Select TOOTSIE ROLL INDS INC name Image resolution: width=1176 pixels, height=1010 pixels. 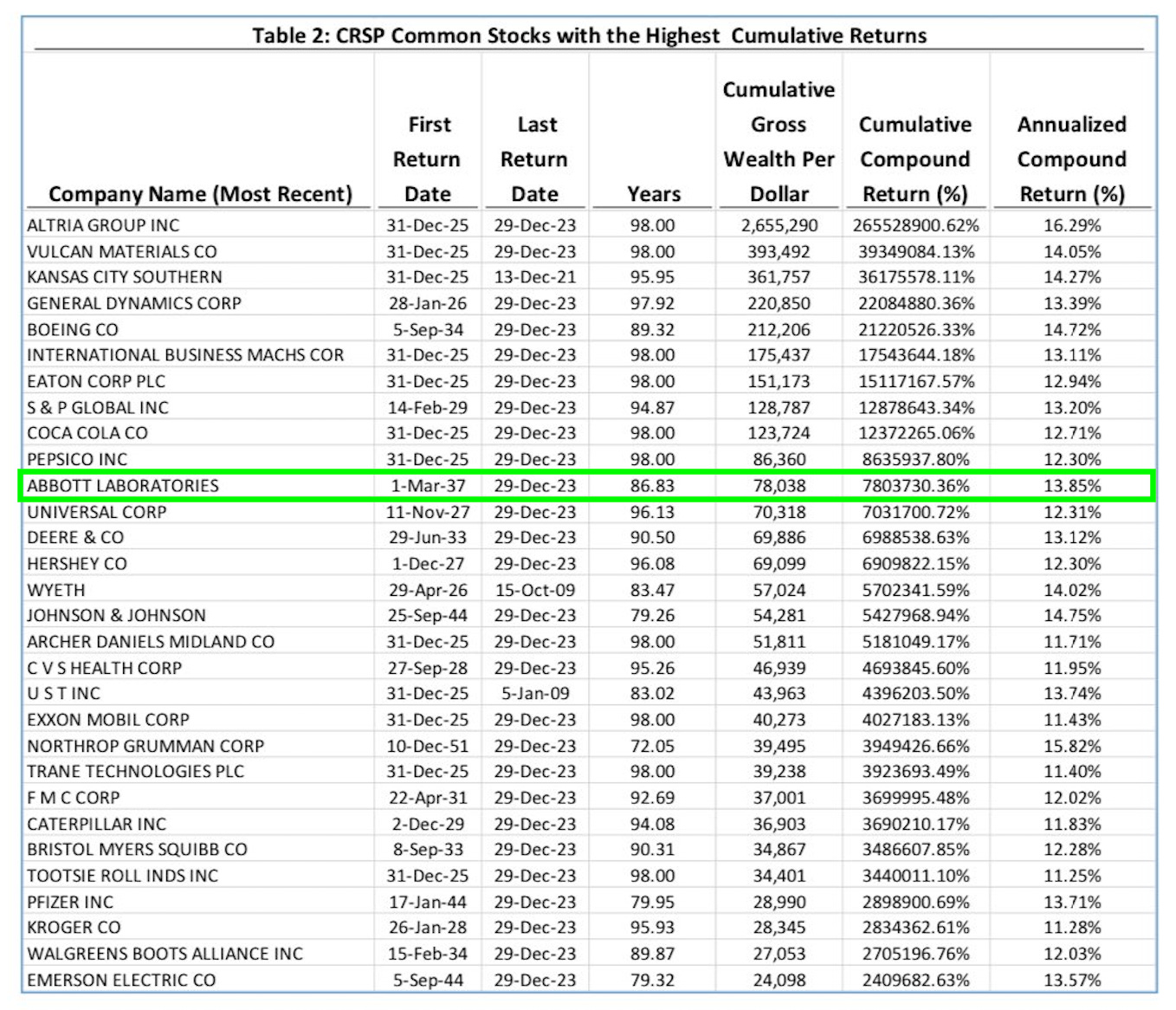tap(123, 876)
